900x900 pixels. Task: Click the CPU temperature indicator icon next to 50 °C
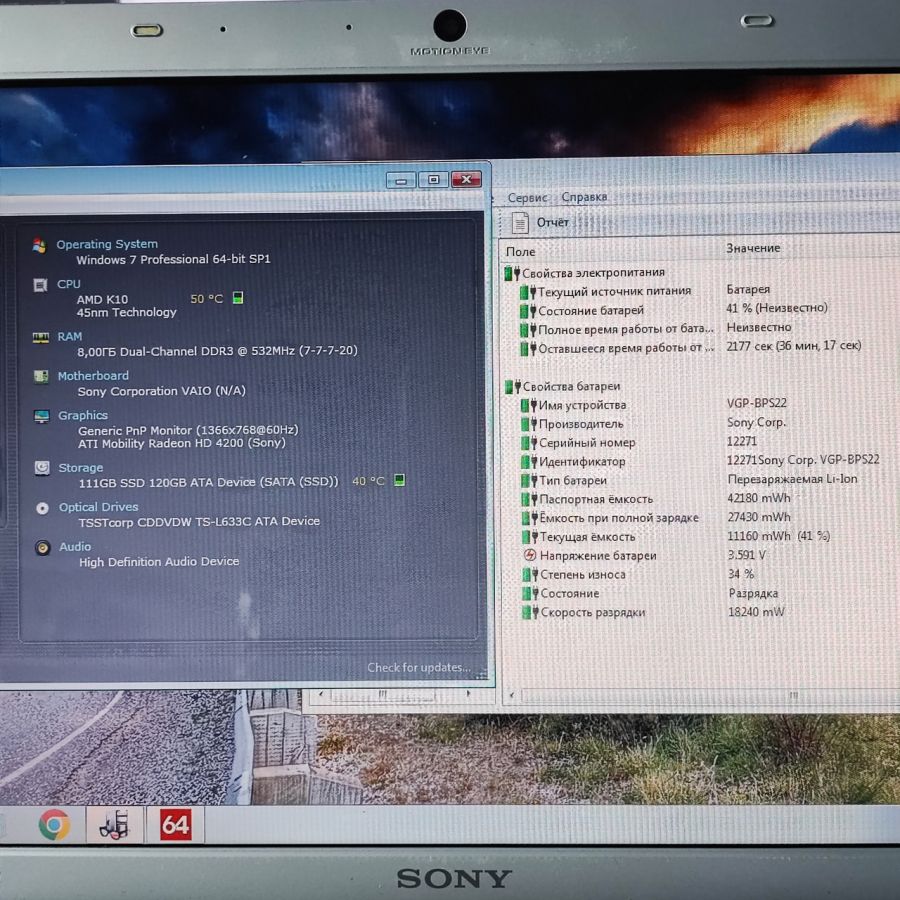[238, 298]
